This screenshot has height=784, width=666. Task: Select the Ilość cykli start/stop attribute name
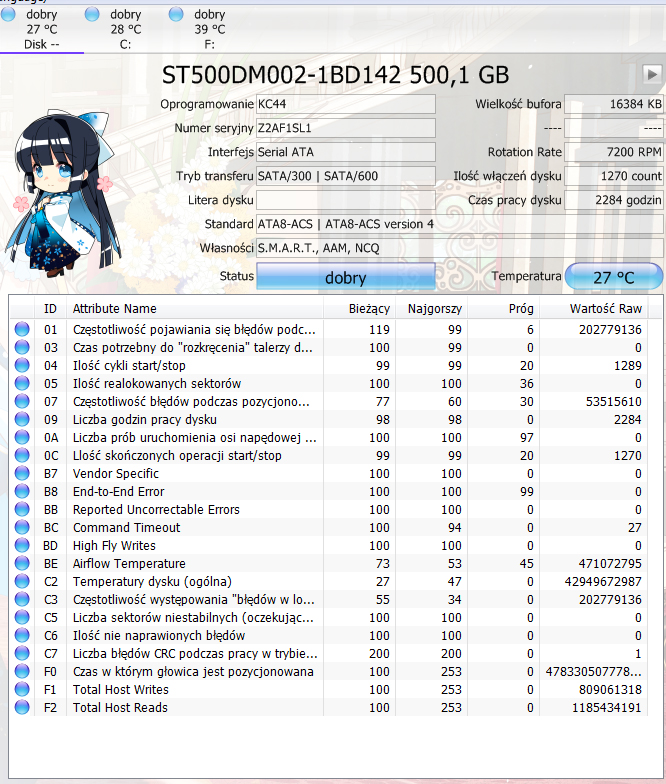pyautogui.click(x=129, y=366)
